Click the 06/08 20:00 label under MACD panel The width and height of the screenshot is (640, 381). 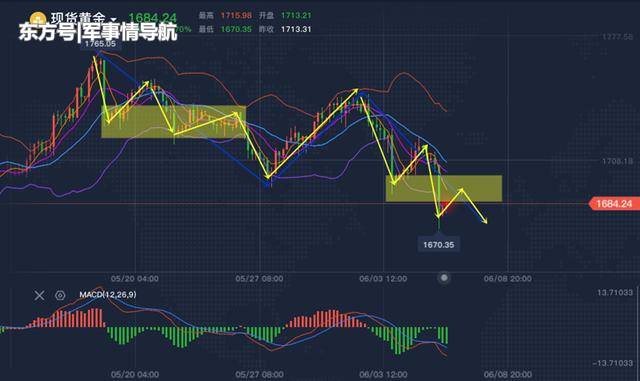tap(508, 374)
